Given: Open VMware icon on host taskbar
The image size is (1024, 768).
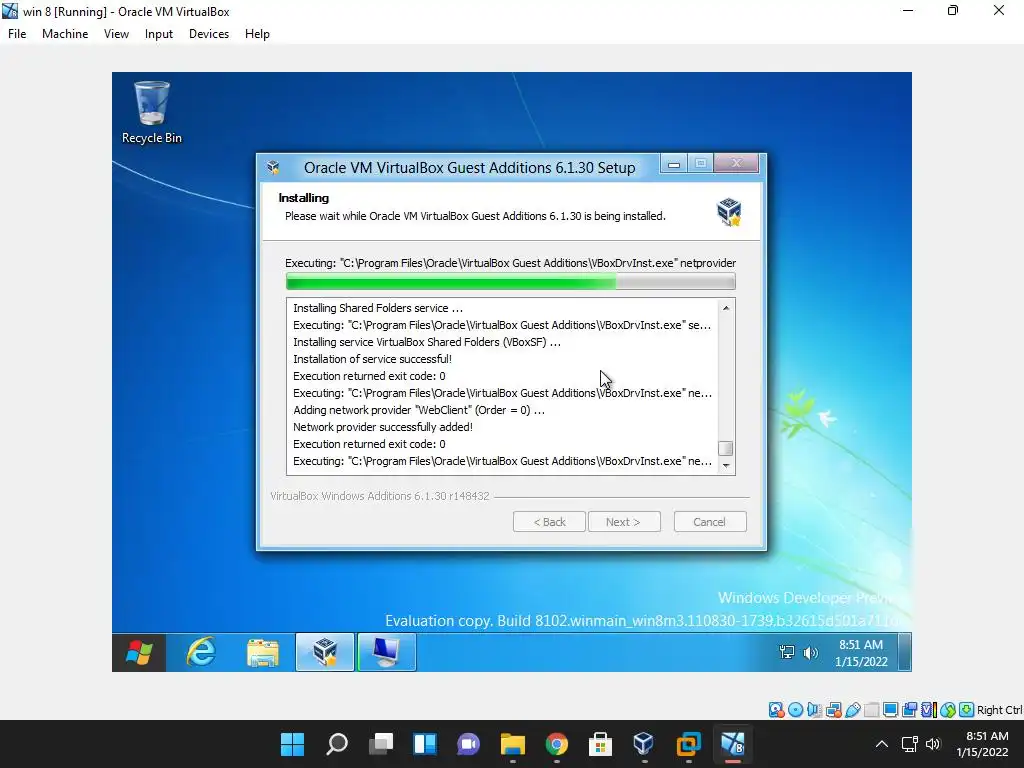Looking at the screenshot, I should [688, 744].
